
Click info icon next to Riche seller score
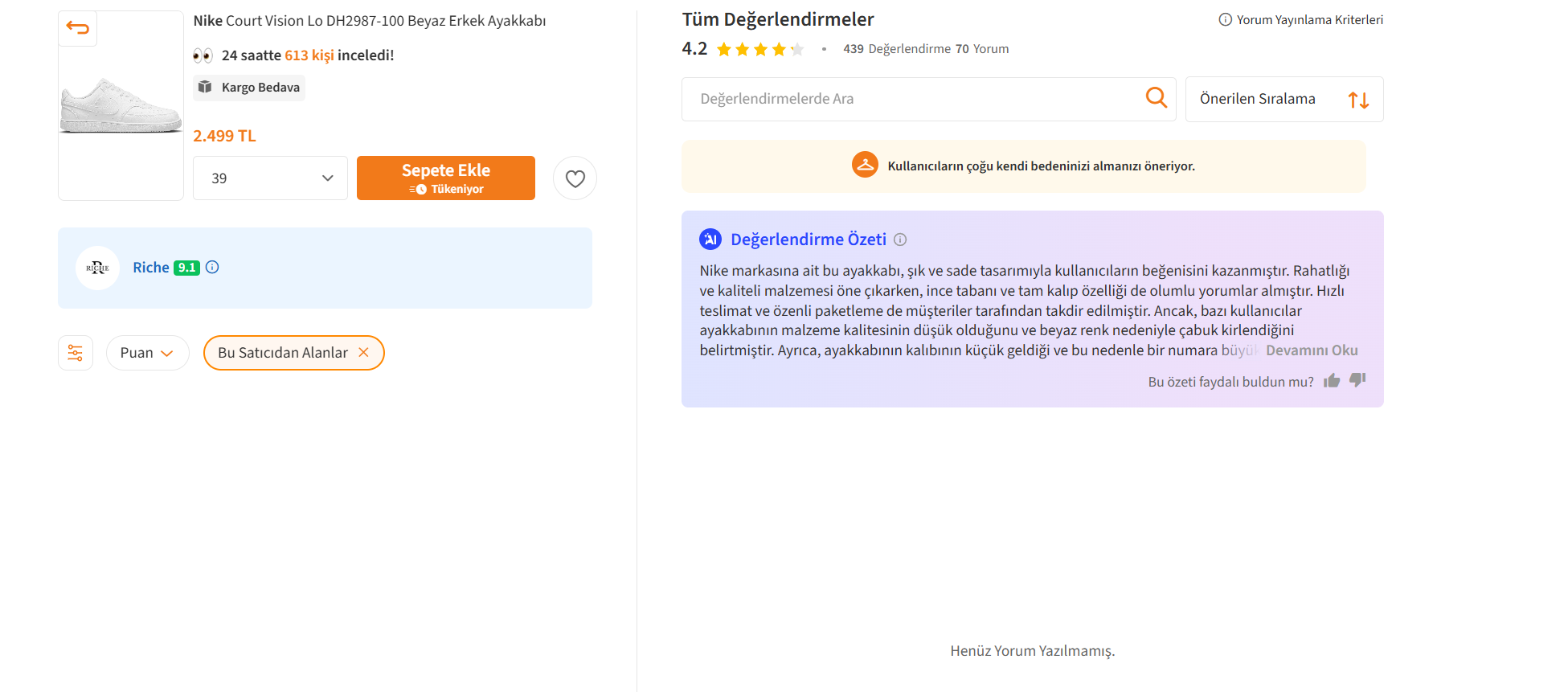[x=212, y=268]
